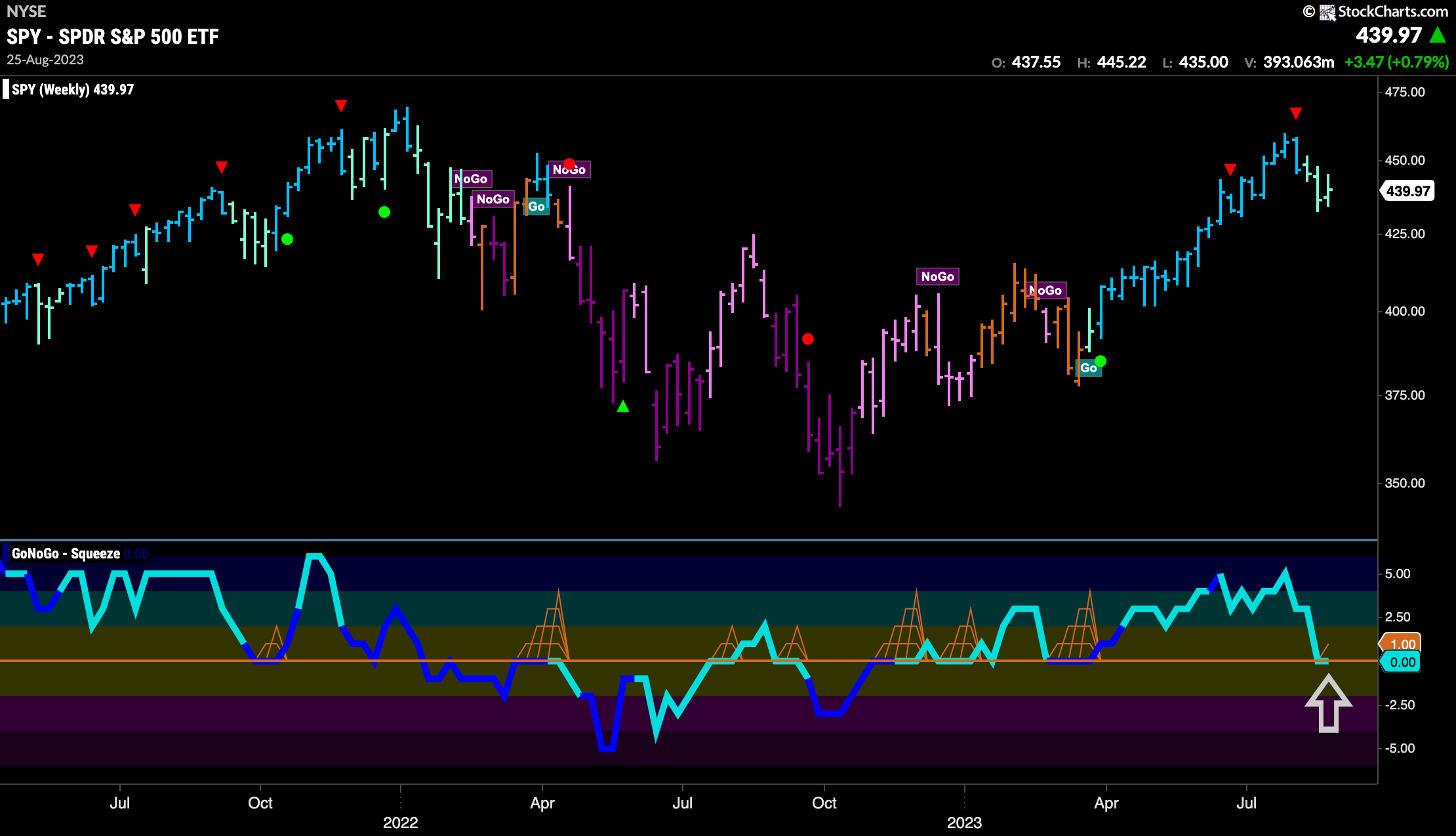Click the red triangle above the June 2023 bars
This screenshot has width=1456, height=836.
(x=1230, y=170)
